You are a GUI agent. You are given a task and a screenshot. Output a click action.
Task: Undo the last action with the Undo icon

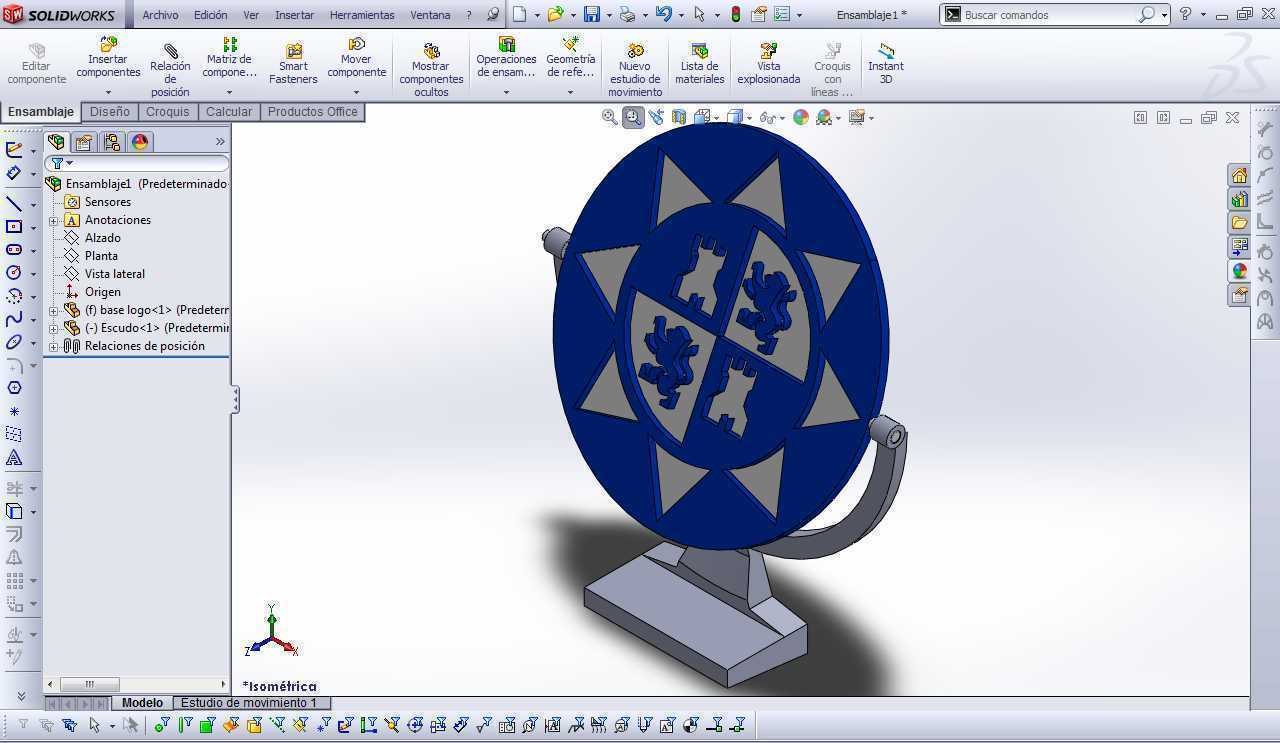click(x=664, y=14)
